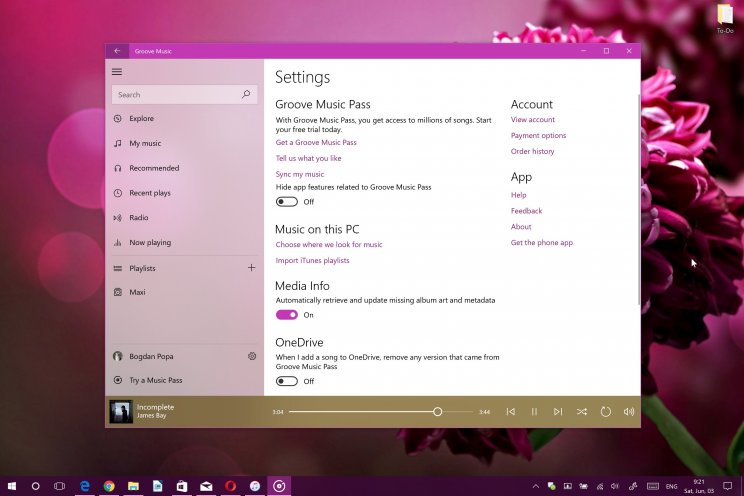Screen dimensions: 744x496
Task: Click Groove Music taskbar icon
Action: (x=279, y=486)
